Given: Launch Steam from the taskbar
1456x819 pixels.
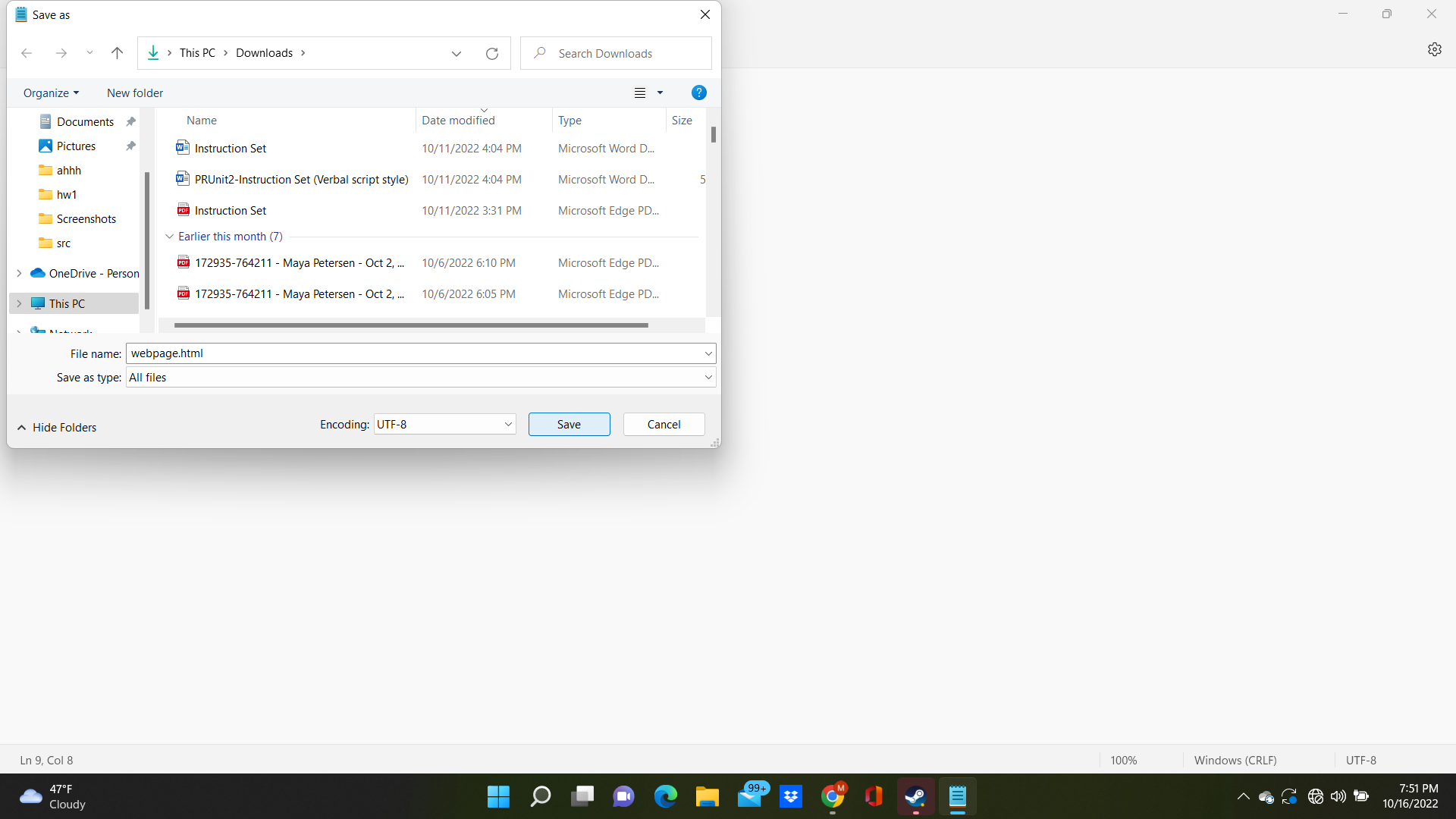Looking at the screenshot, I should (915, 796).
